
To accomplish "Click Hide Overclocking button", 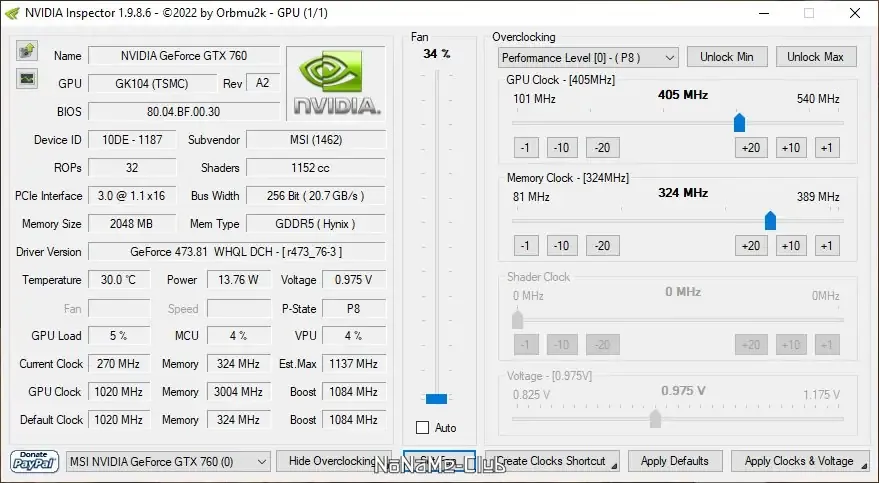I will point(334,461).
